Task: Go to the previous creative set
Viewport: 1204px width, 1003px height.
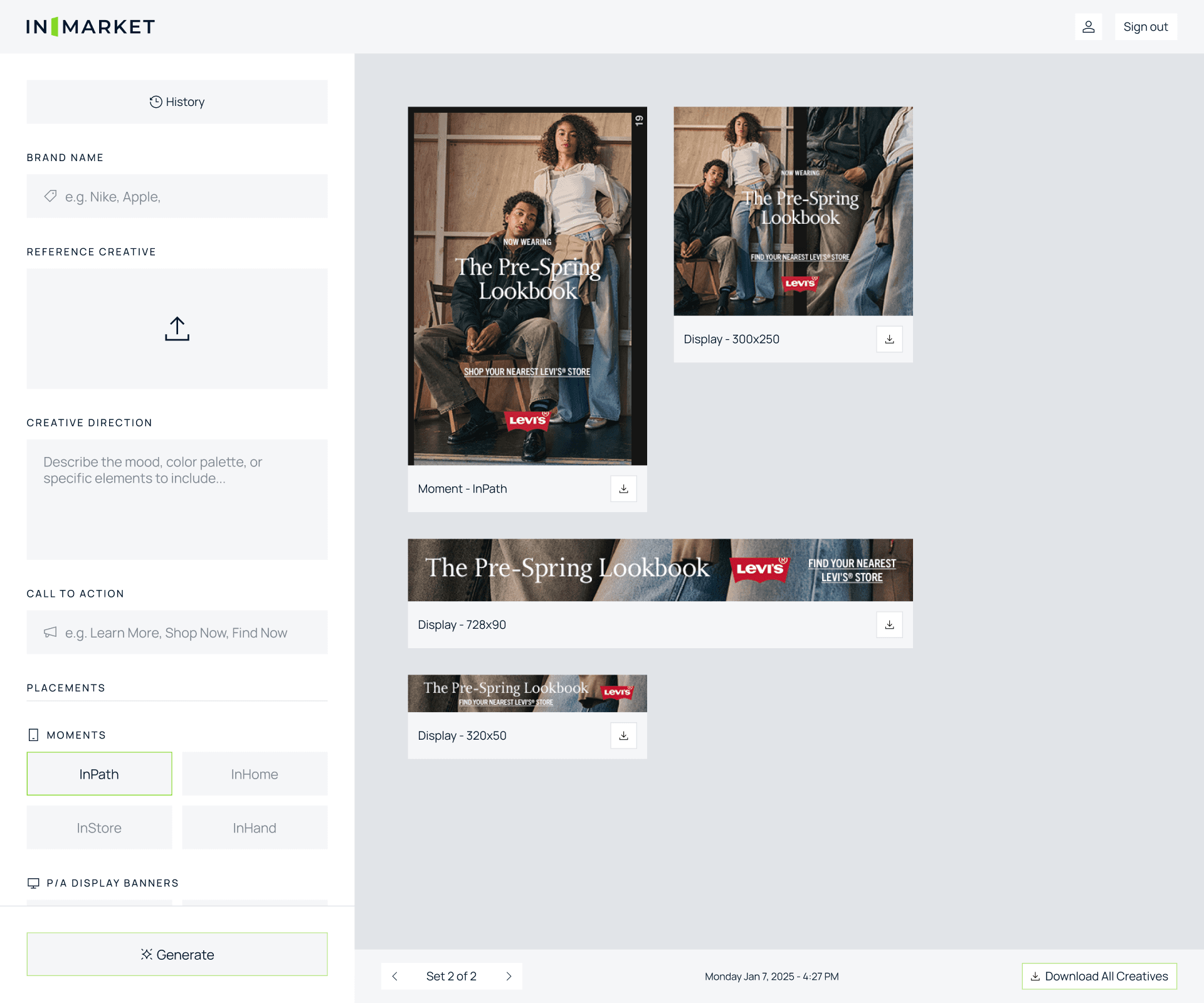Action: 395,976
